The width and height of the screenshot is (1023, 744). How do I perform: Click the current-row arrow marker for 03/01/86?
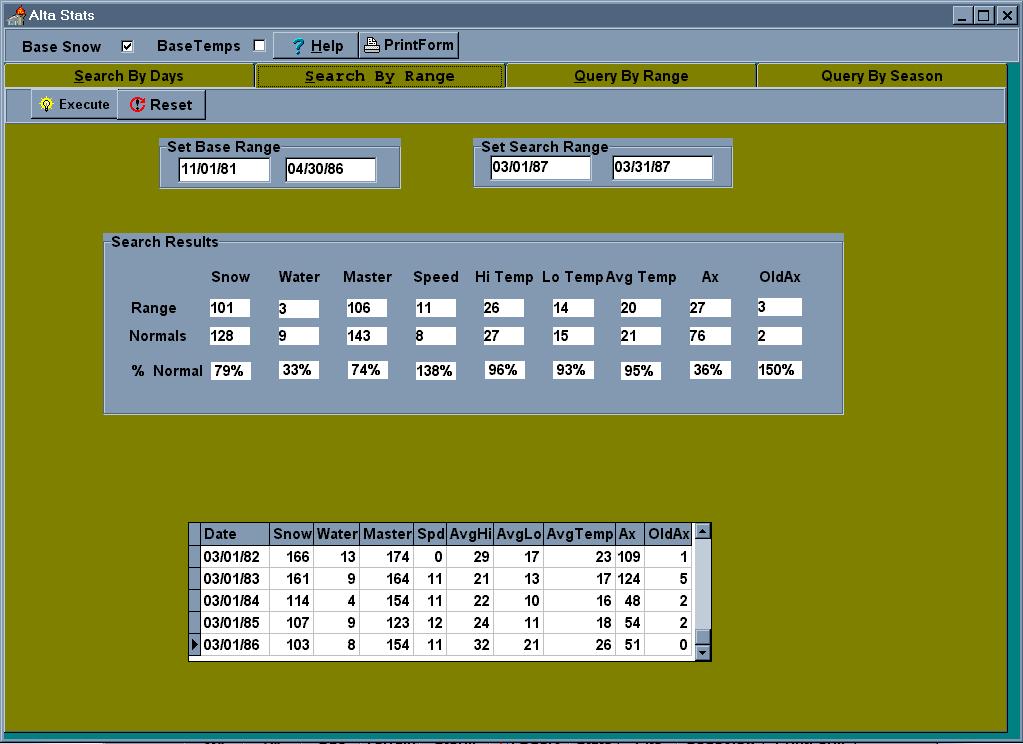[x=194, y=645]
